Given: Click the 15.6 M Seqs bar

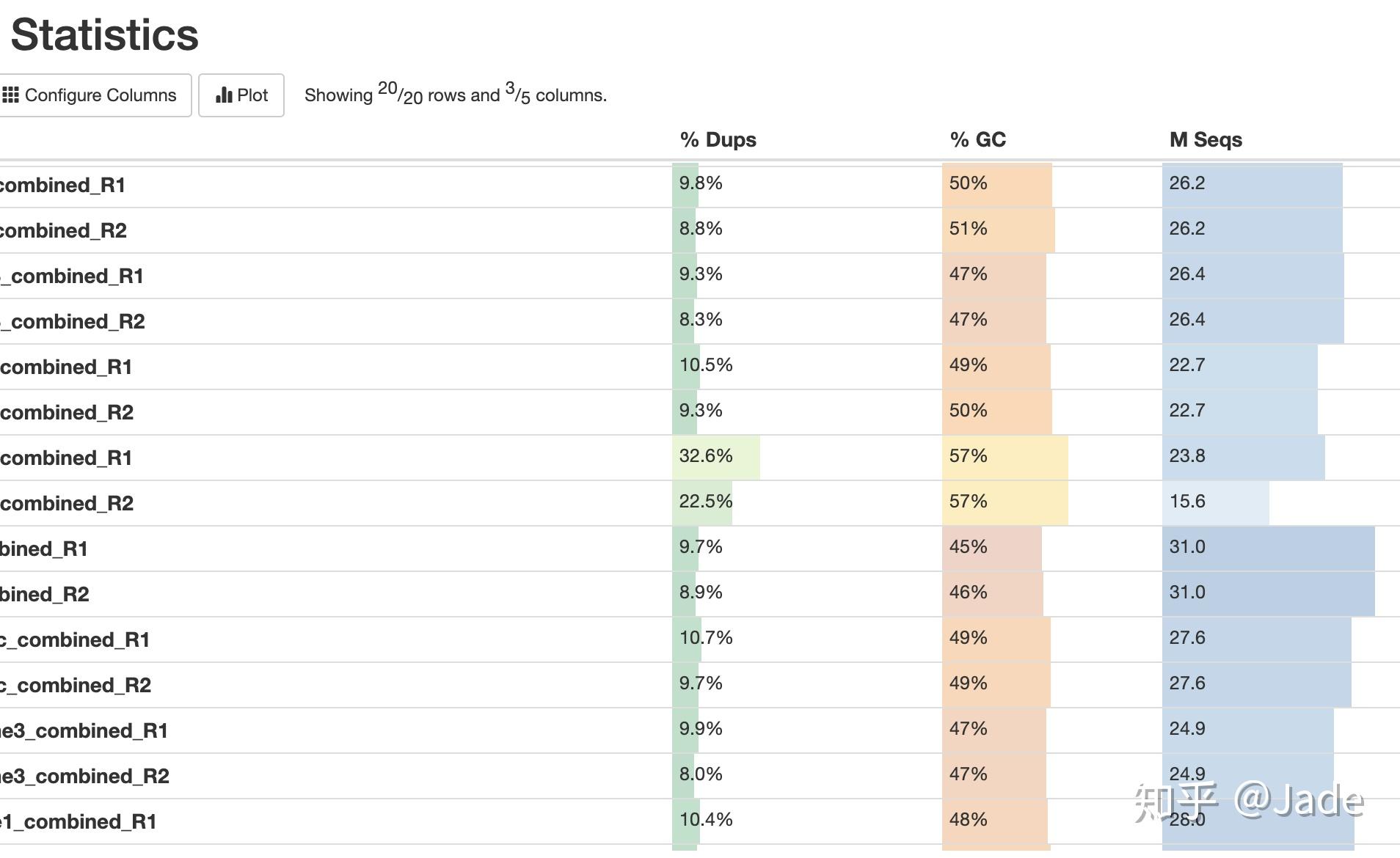Looking at the screenshot, I should pos(1215,502).
